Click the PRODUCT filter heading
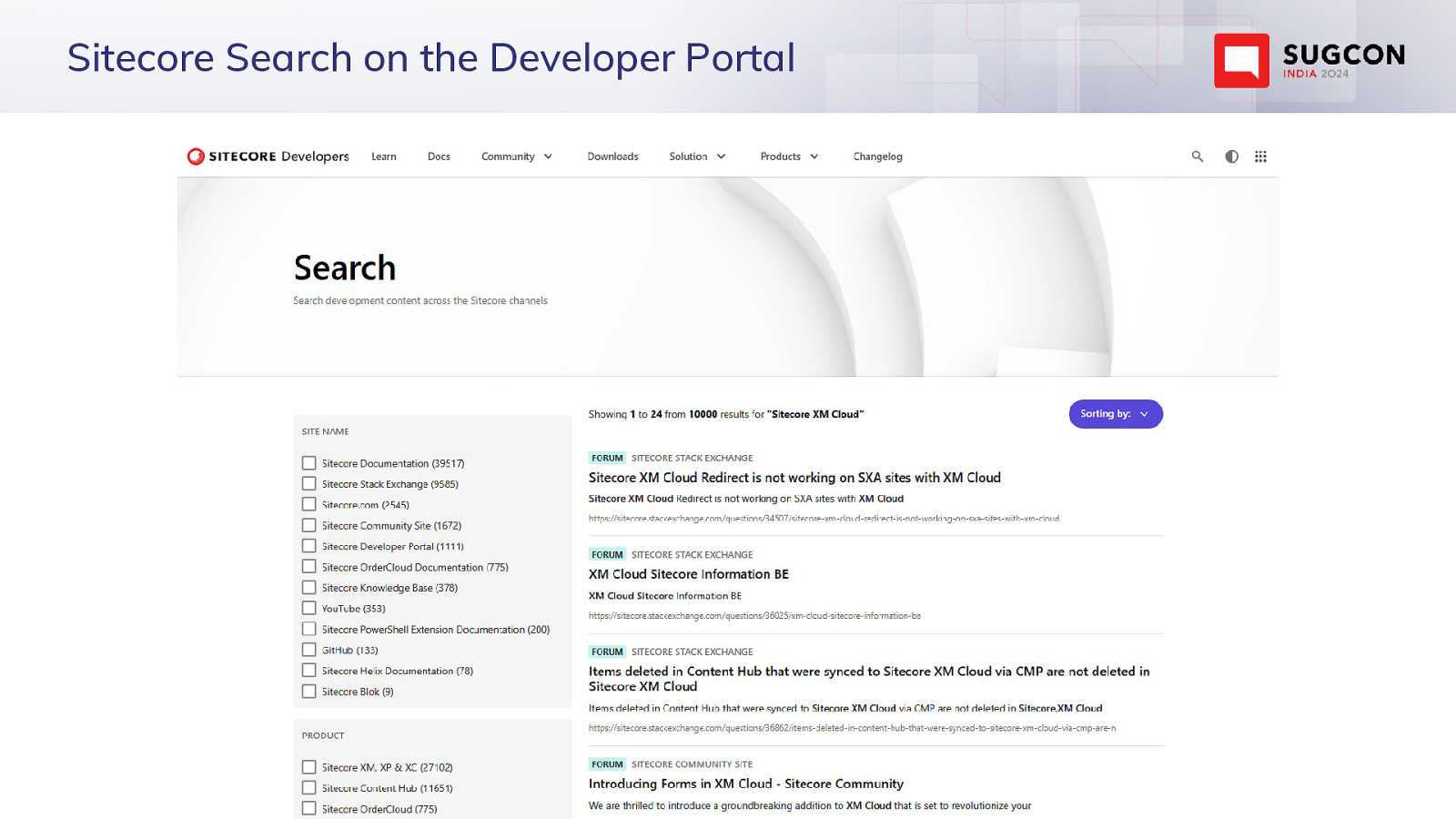The width and height of the screenshot is (1456, 819). click(323, 735)
